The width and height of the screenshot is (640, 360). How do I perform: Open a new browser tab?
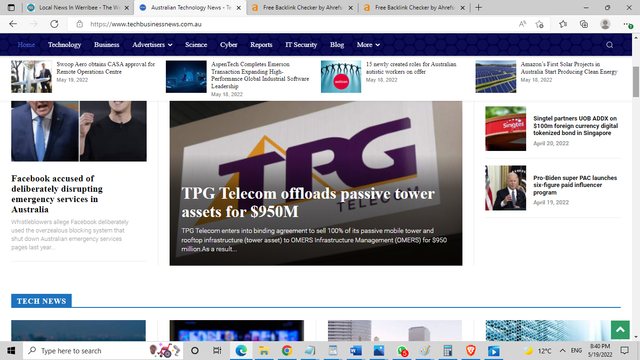pyautogui.click(x=478, y=7)
